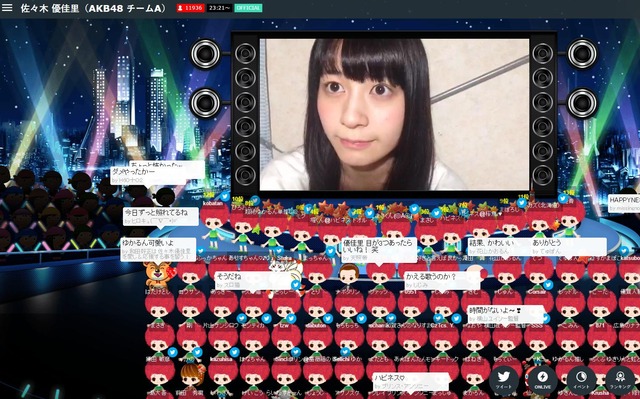This screenshot has height=399, width=640.
Task: Open the ツイート Twitter share button
Action: tap(504, 380)
